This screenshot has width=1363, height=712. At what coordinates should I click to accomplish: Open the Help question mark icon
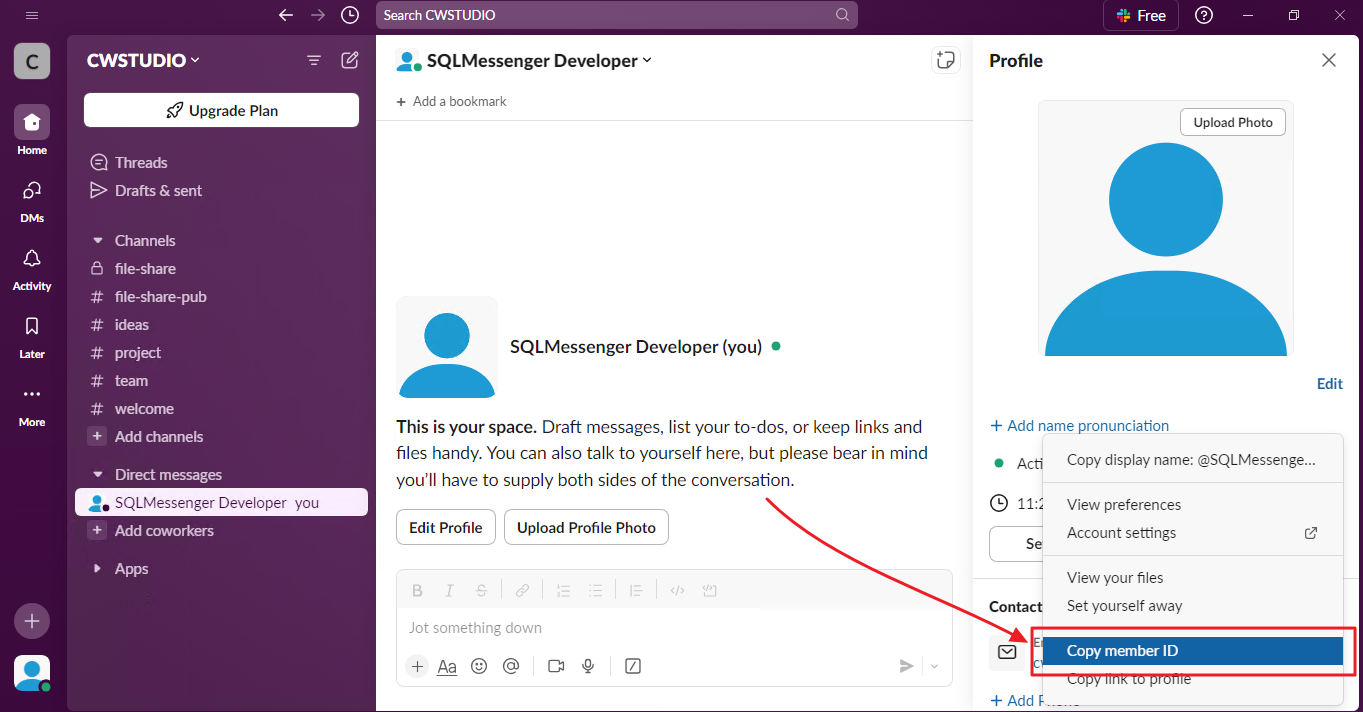(x=1204, y=15)
